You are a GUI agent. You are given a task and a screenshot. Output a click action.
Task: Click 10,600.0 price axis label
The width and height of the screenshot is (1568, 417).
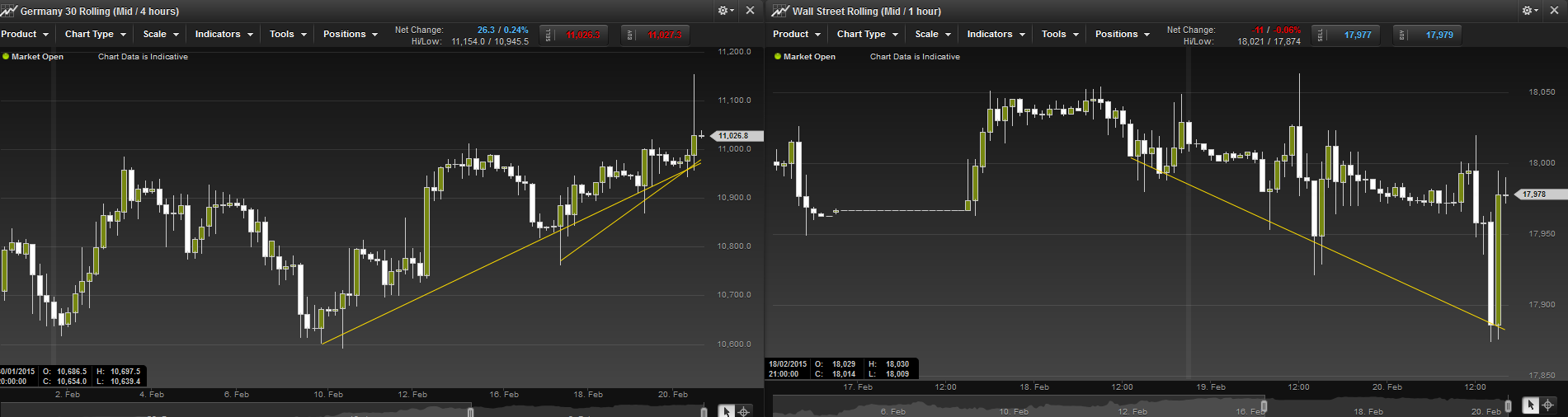(x=735, y=344)
